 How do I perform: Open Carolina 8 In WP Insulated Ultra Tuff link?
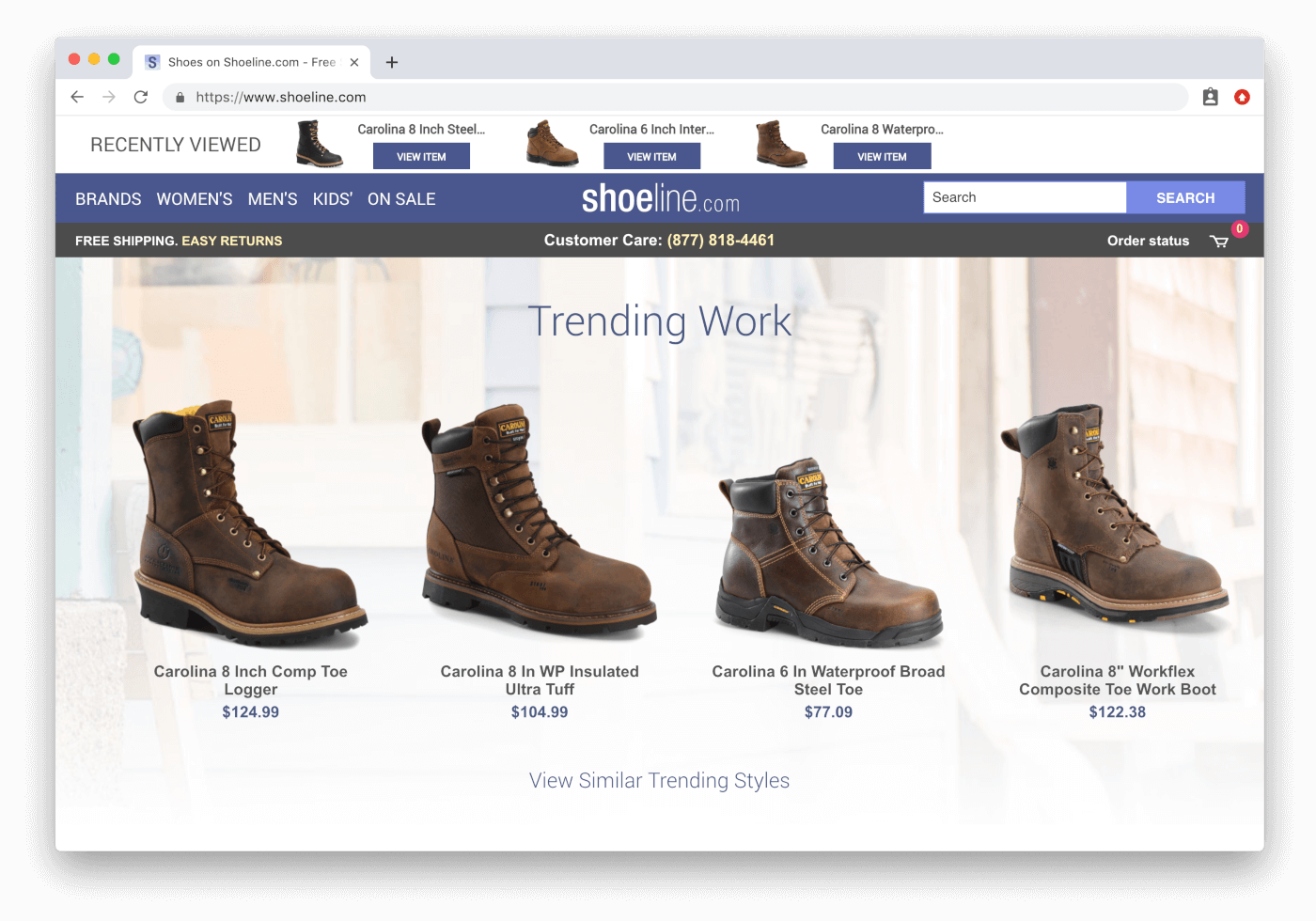[540, 680]
